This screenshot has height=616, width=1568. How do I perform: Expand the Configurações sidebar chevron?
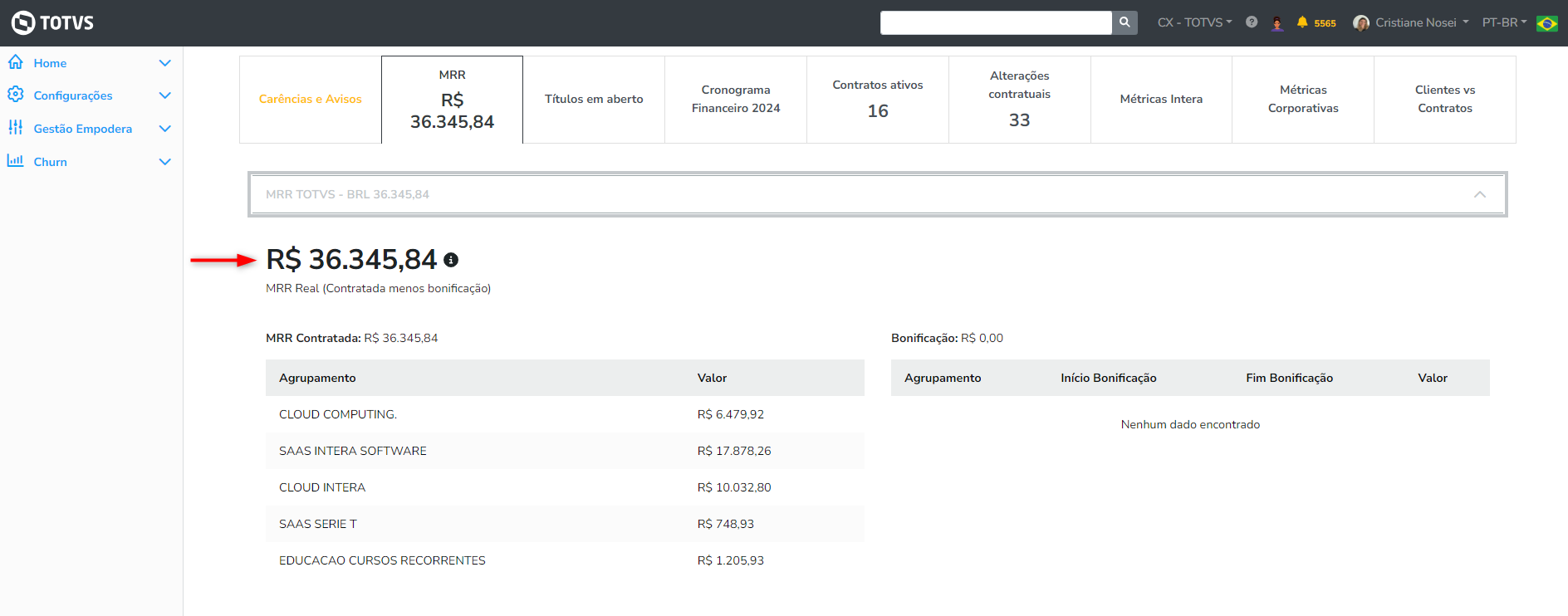[x=164, y=95]
